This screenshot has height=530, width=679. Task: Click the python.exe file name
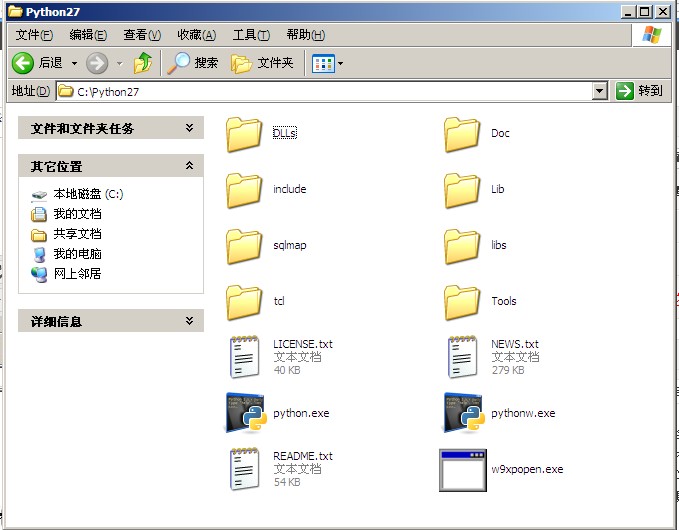[301, 413]
